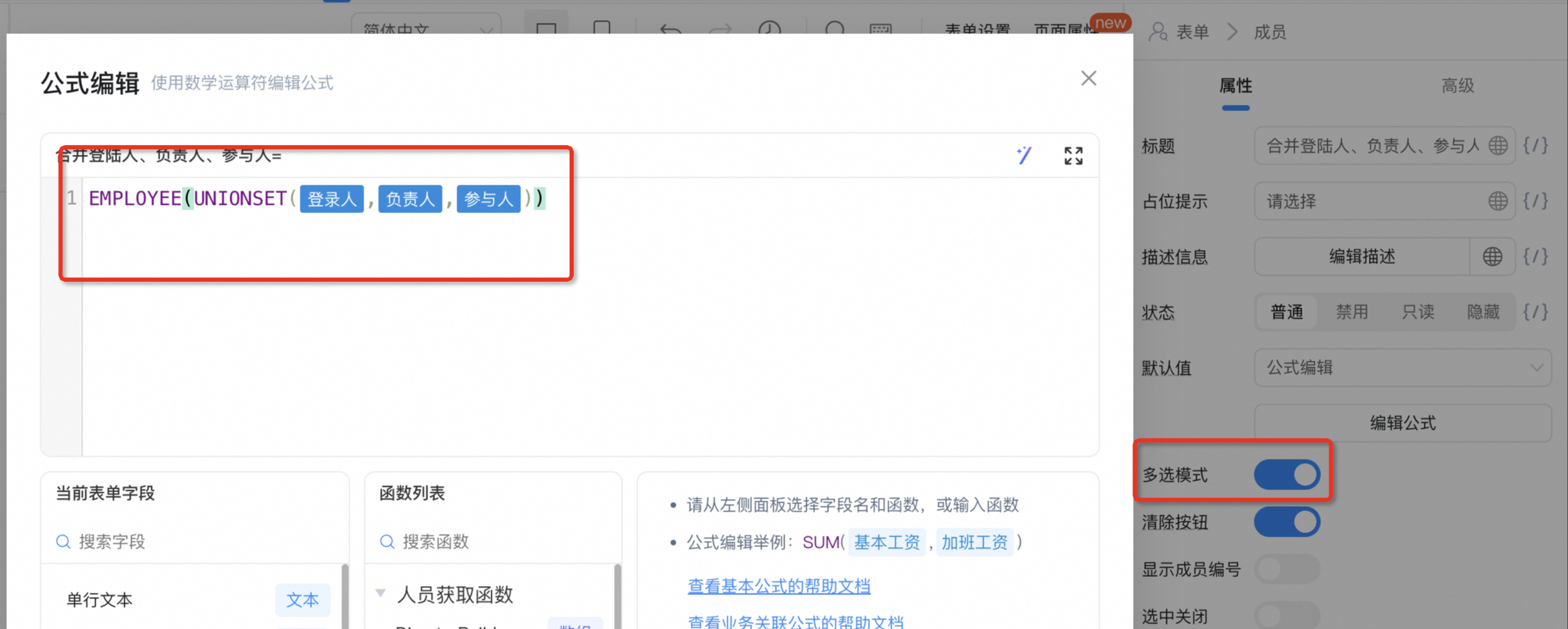Click the UNIONSET function name in formula
The height and width of the screenshot is (629, 1568).
pos(240,199)
